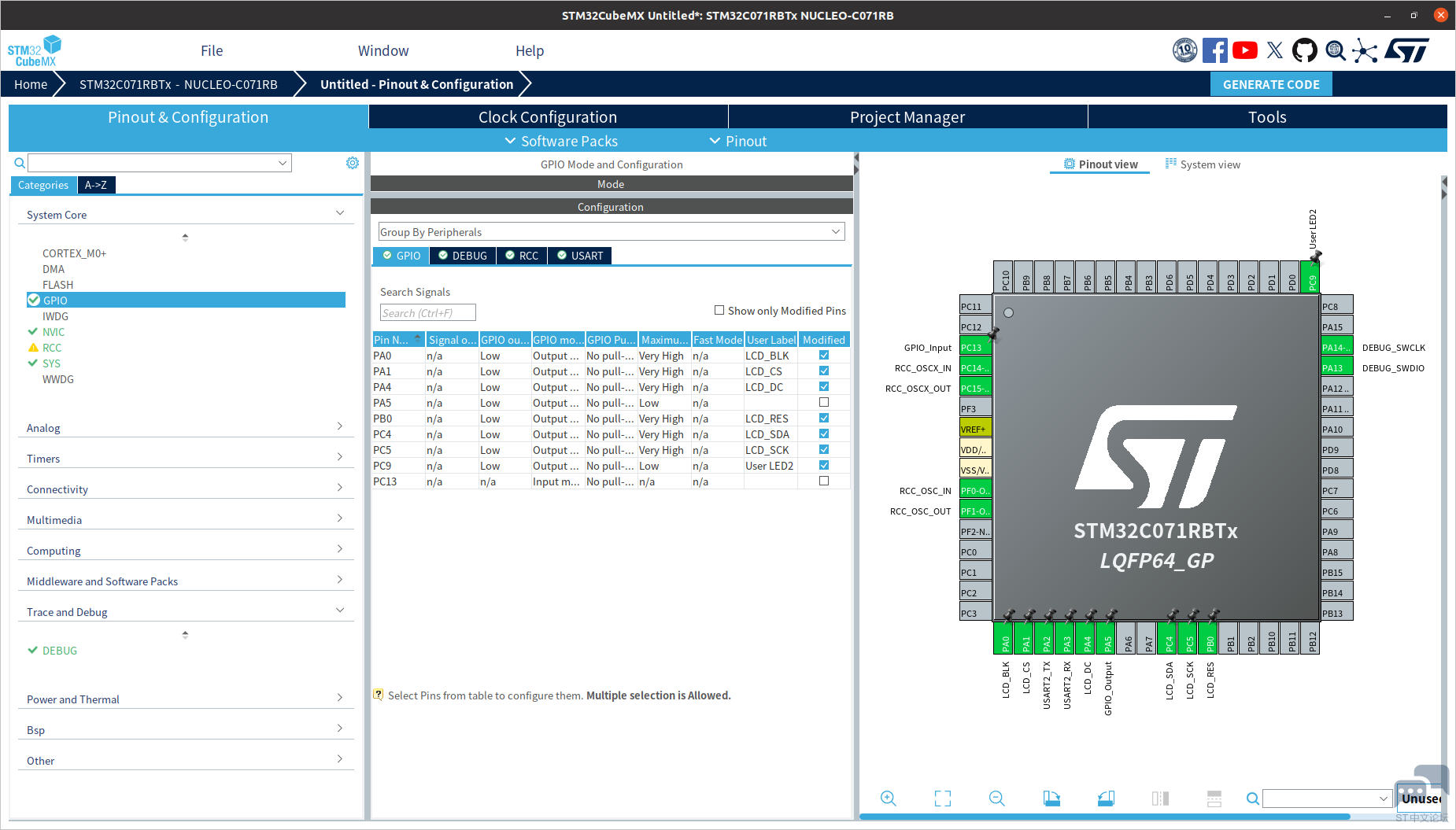The height and width of the screenshot is (830, 1456).
Task: Click pin PC9 on the chip
Action: click(1312, 278)
